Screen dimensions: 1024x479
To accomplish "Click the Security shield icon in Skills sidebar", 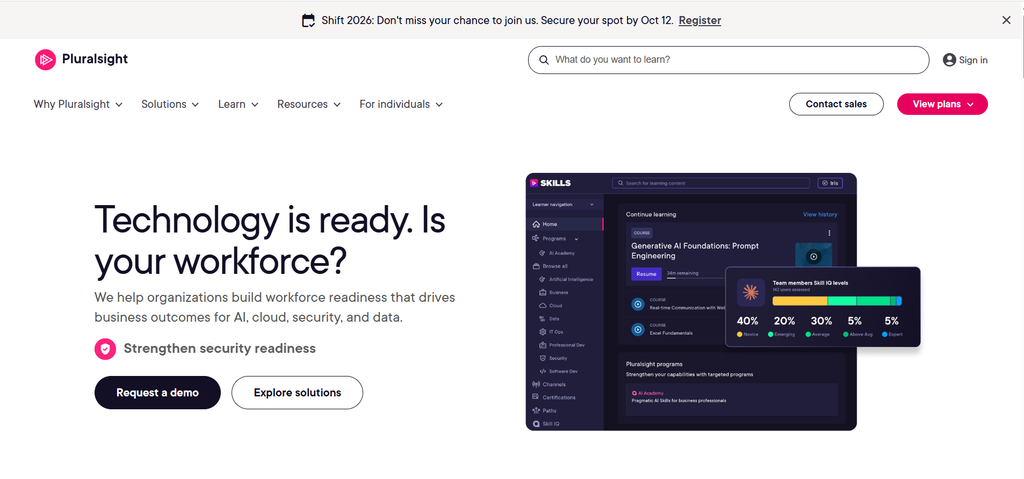I will click(542, 358).
